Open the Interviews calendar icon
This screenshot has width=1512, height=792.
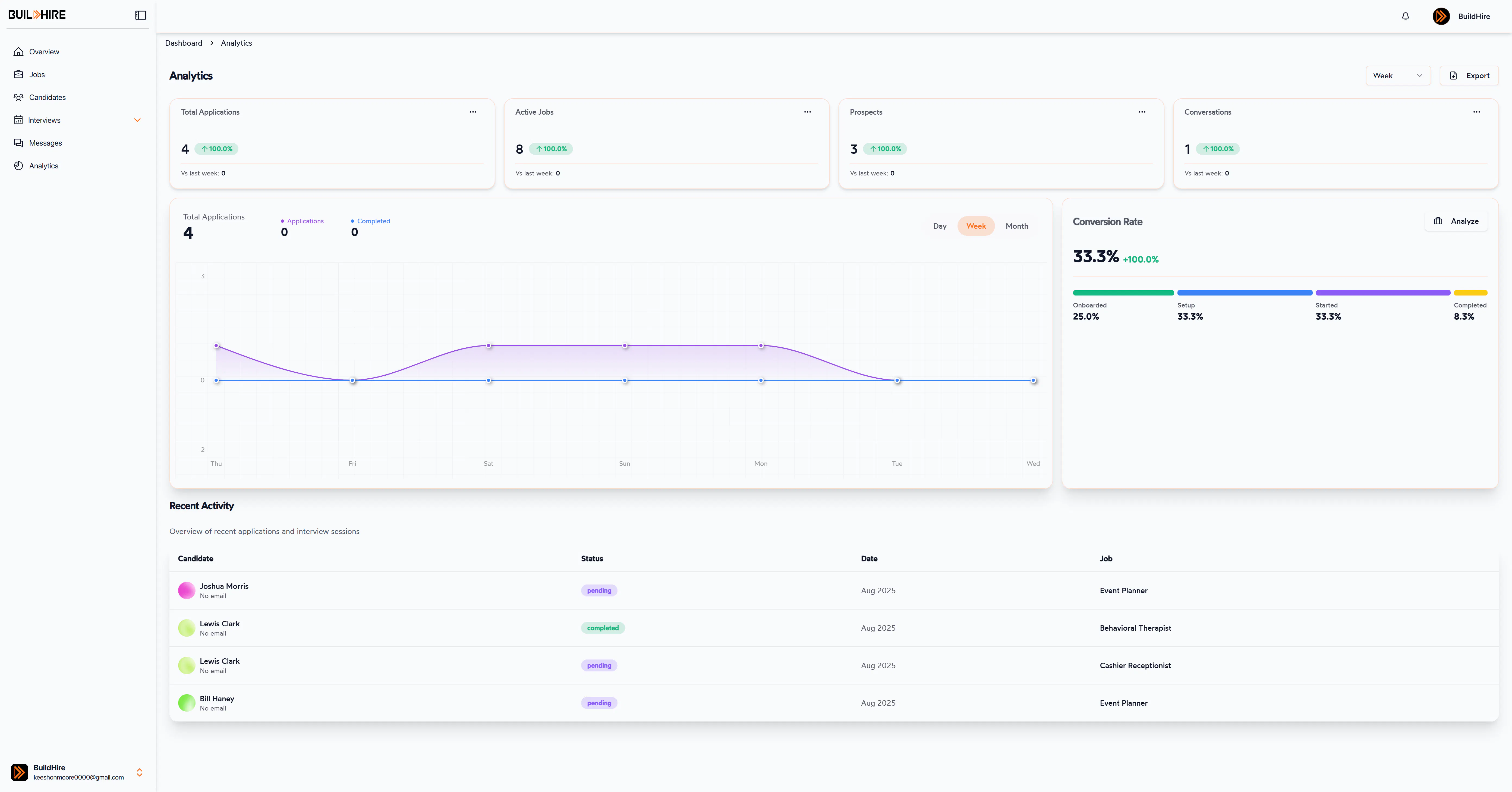click(19, 120)
